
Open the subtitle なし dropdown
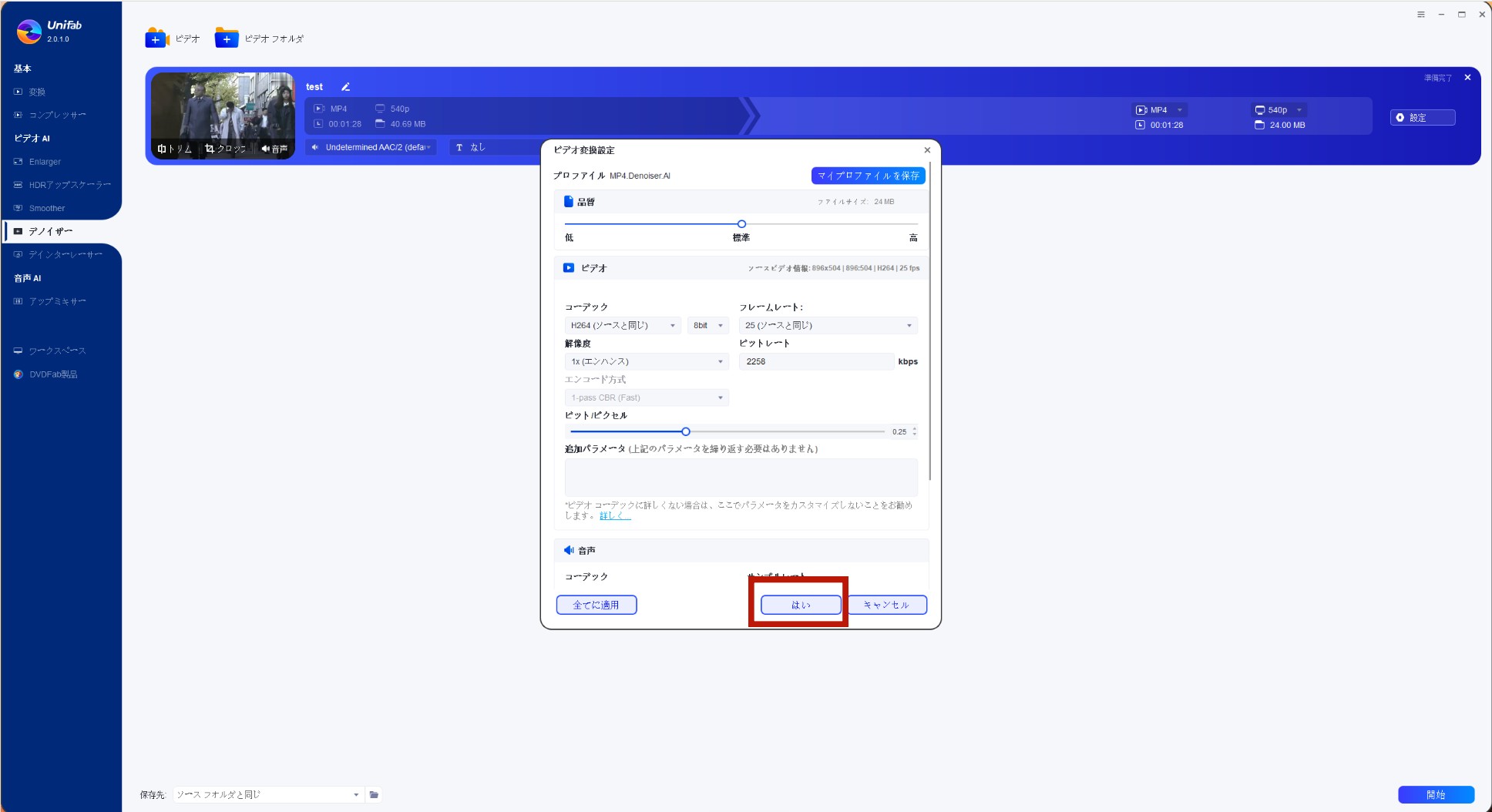(493, 147)
